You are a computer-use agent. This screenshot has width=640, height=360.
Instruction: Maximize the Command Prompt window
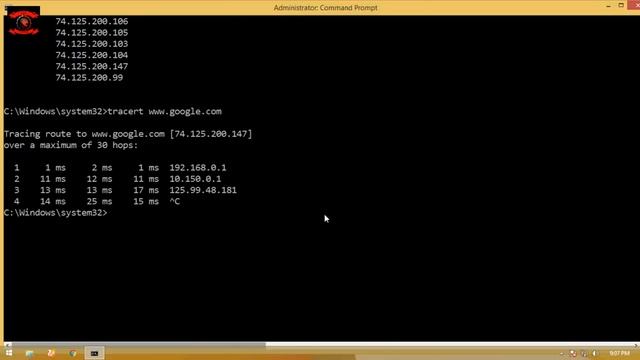point(621,5)
